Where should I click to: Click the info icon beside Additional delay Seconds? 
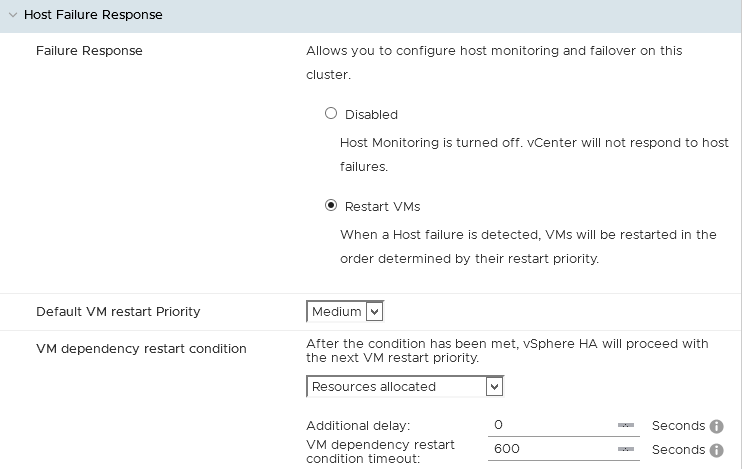click(x=717, y=426)
